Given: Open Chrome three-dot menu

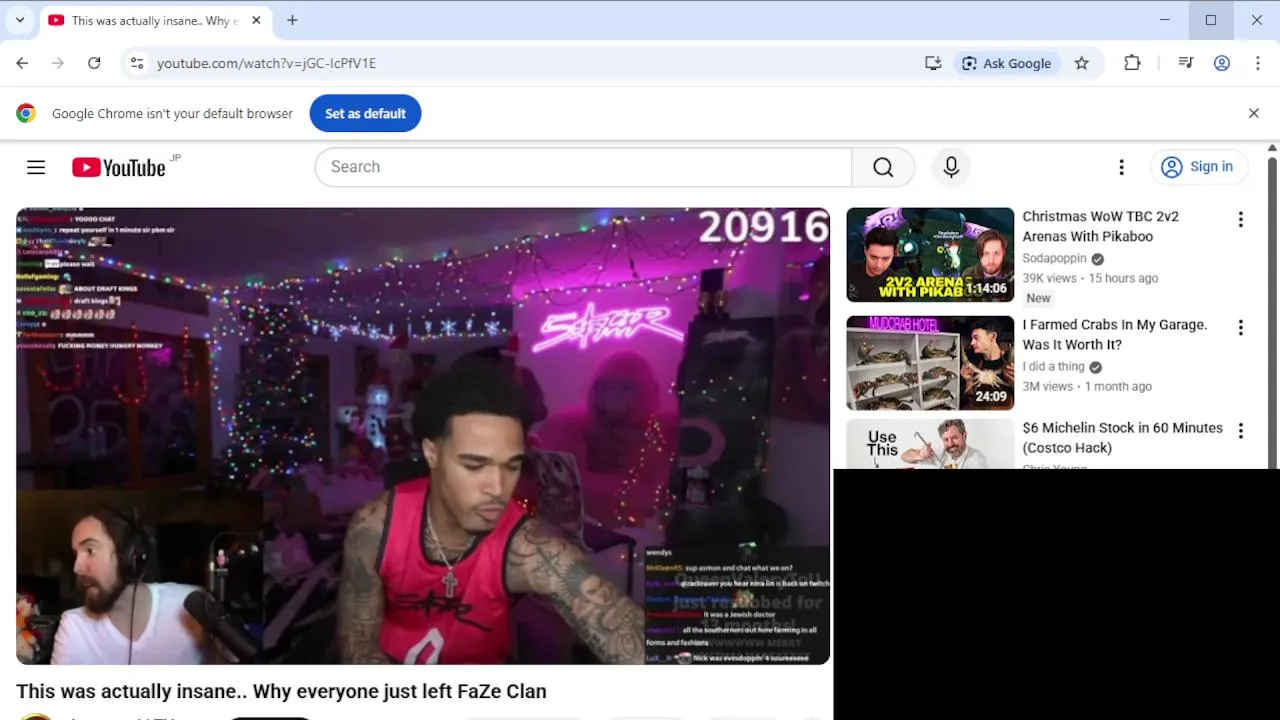Looking at the screenshot, I should point(1257,63).
